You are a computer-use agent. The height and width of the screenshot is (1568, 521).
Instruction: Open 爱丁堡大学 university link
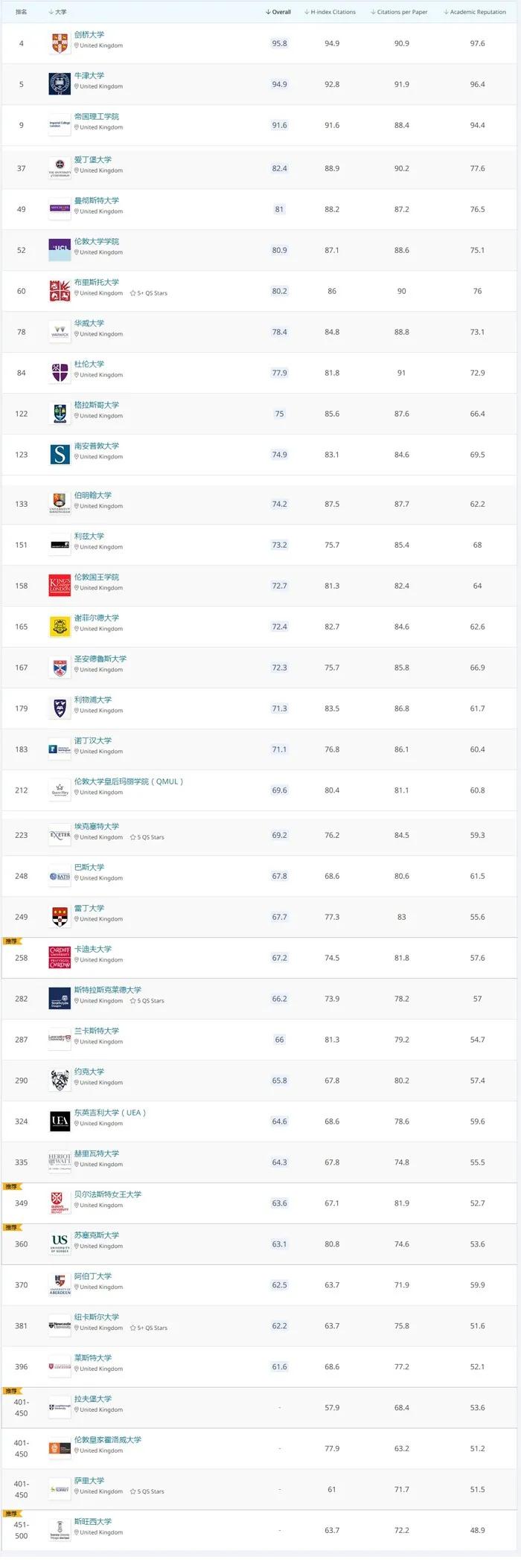coord(93,160)
